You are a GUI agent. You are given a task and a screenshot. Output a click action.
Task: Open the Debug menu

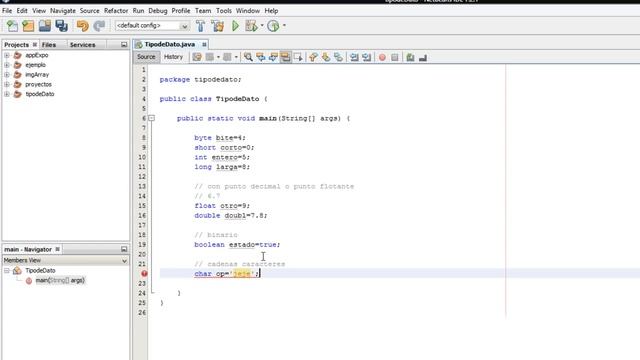point(158,11)
